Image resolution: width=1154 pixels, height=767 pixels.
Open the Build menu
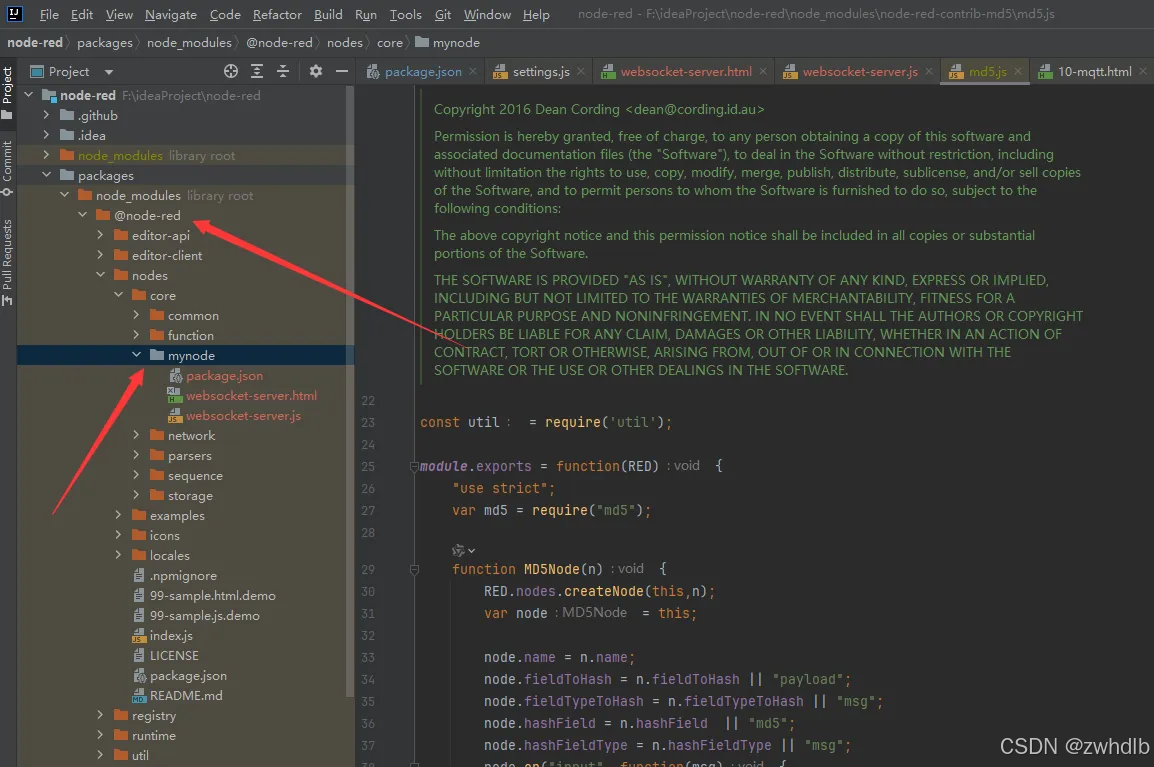328,15
